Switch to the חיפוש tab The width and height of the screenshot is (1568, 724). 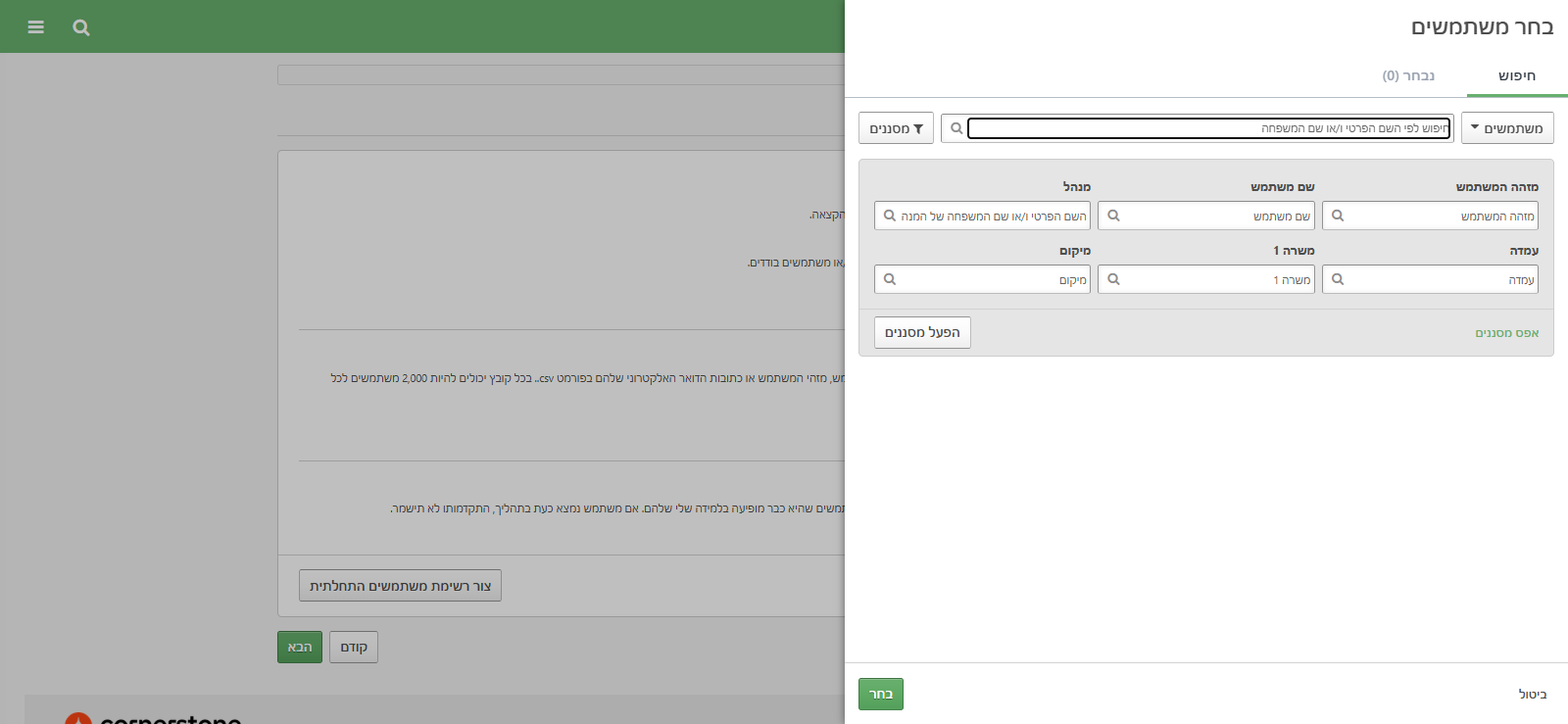[x=1516, y=75]
